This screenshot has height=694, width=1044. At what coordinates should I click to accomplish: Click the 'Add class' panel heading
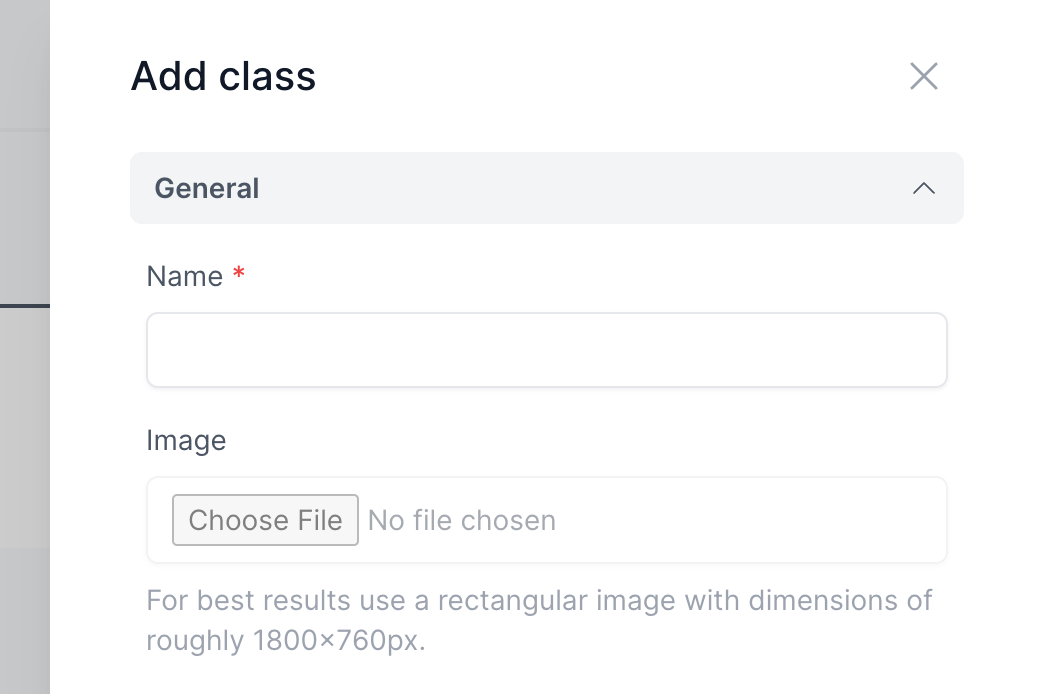(223, 77)
